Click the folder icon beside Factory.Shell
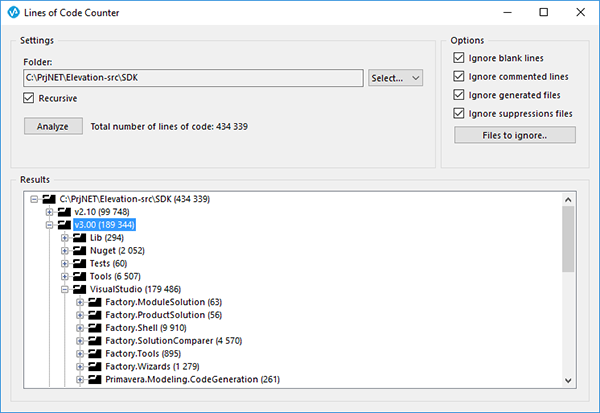 (x=95, y=328)
